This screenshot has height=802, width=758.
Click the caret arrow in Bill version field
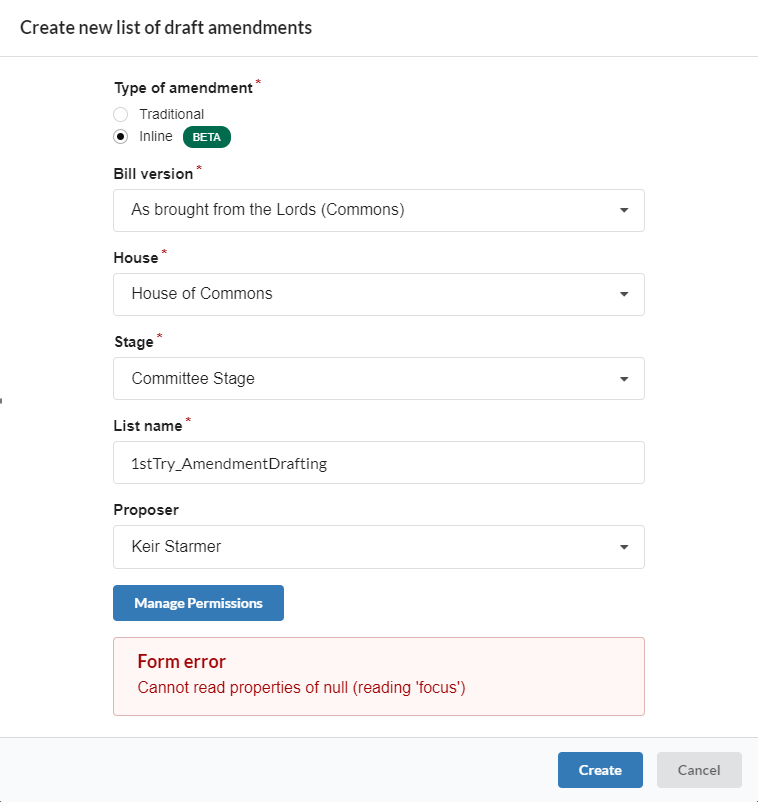(x=623, y=210)
